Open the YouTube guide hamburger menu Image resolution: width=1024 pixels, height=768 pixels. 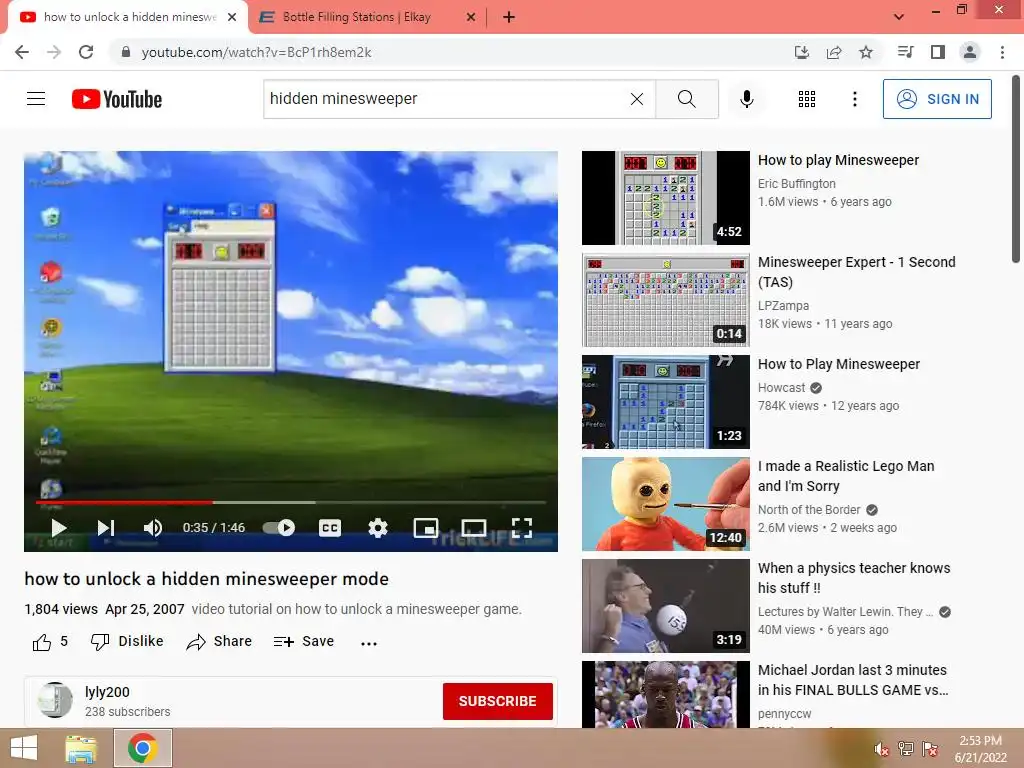(36, 99)
